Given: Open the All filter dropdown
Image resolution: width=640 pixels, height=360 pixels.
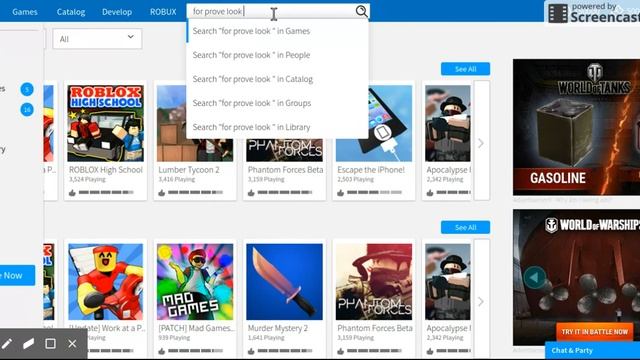Looking at the screenshot, I should click(x=97, y=39).
